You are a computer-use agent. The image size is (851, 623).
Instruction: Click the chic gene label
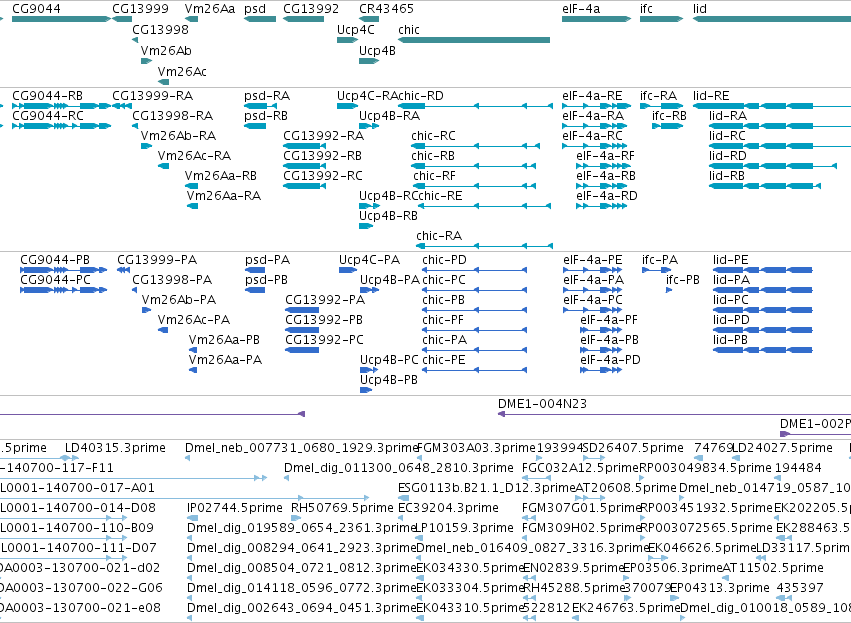click(x=409, y=30)
